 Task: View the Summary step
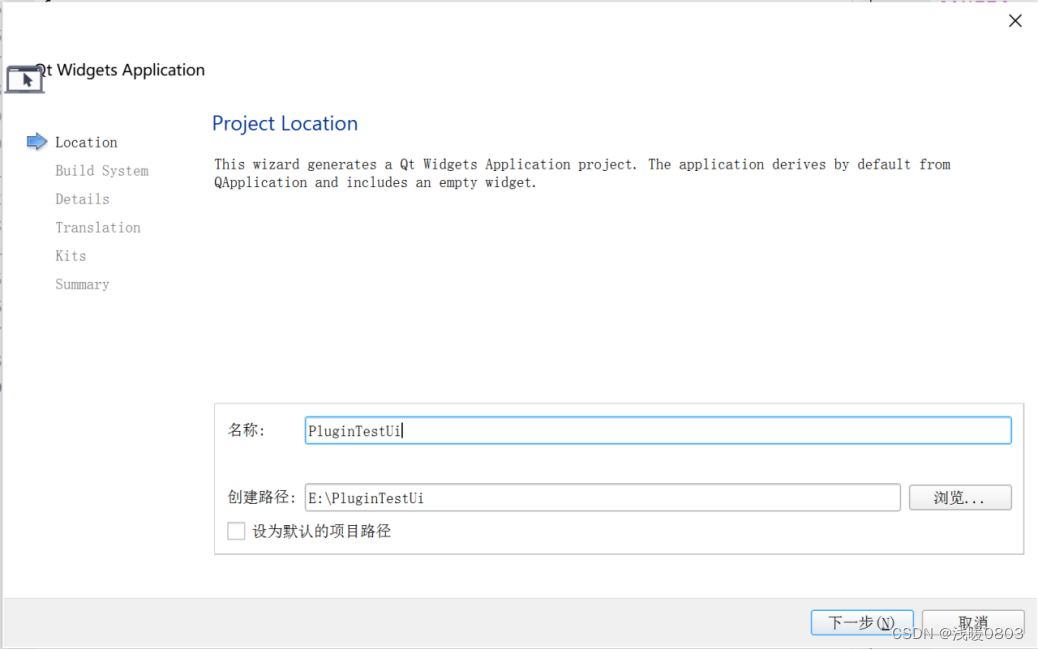[x=81, y=284]
